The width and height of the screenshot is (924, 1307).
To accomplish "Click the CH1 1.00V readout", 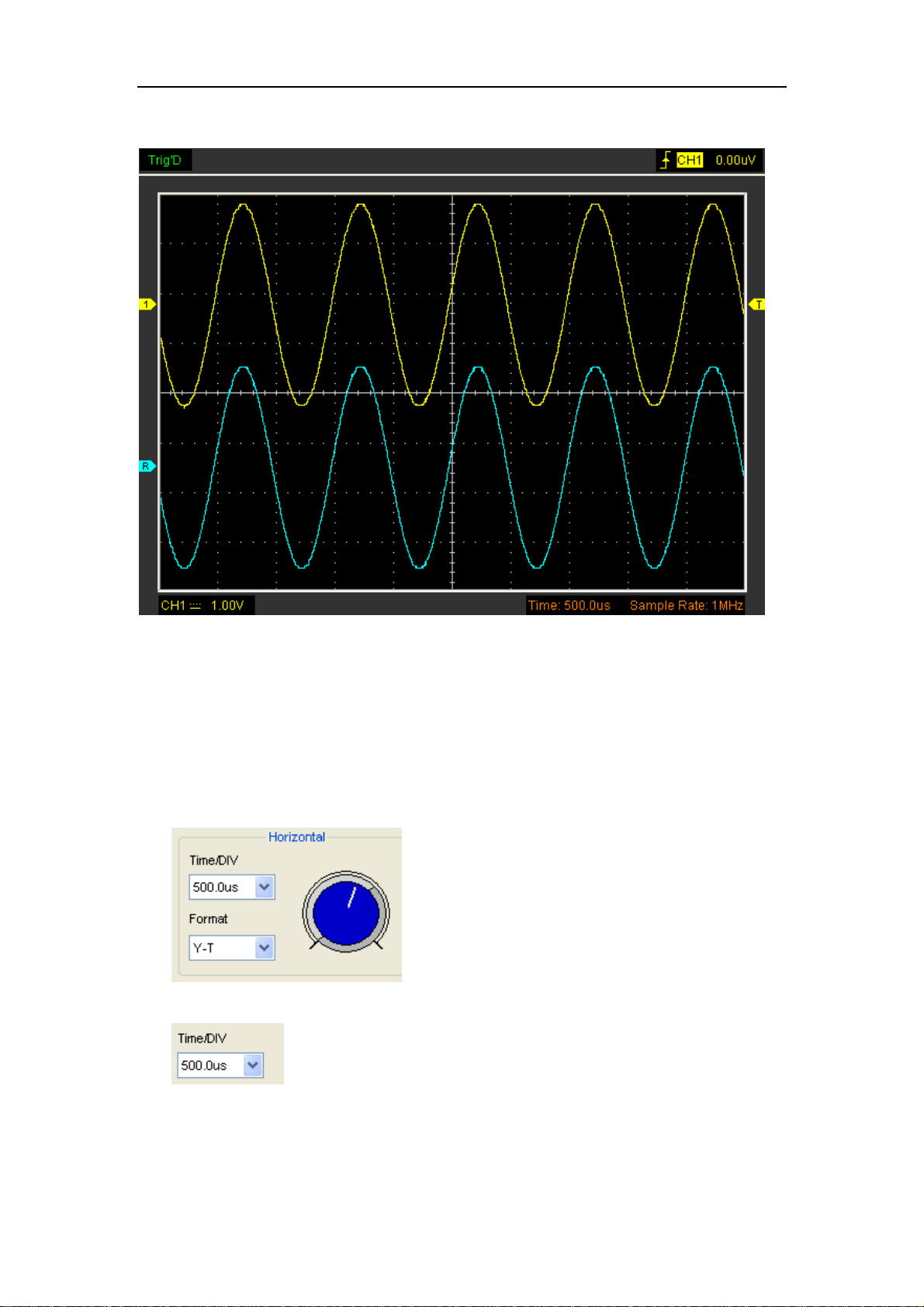I will pos(206,606).
